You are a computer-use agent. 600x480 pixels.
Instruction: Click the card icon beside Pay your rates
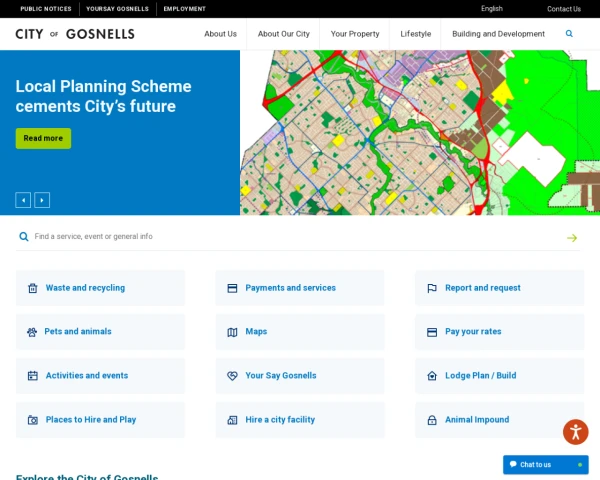pyautogui.click(x=432, y=332)
